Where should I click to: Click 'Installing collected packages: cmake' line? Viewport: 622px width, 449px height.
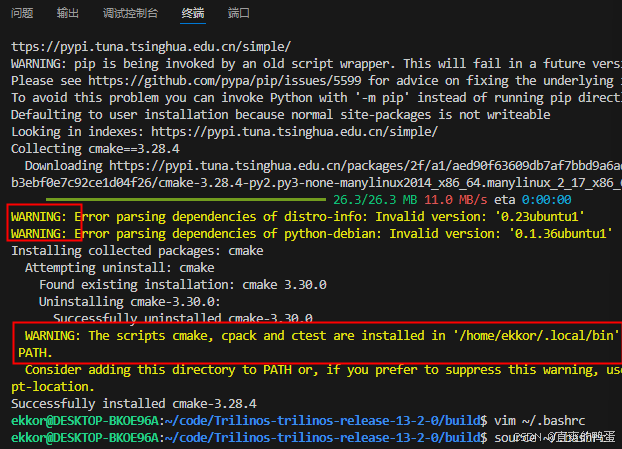(x=137, y=251)
